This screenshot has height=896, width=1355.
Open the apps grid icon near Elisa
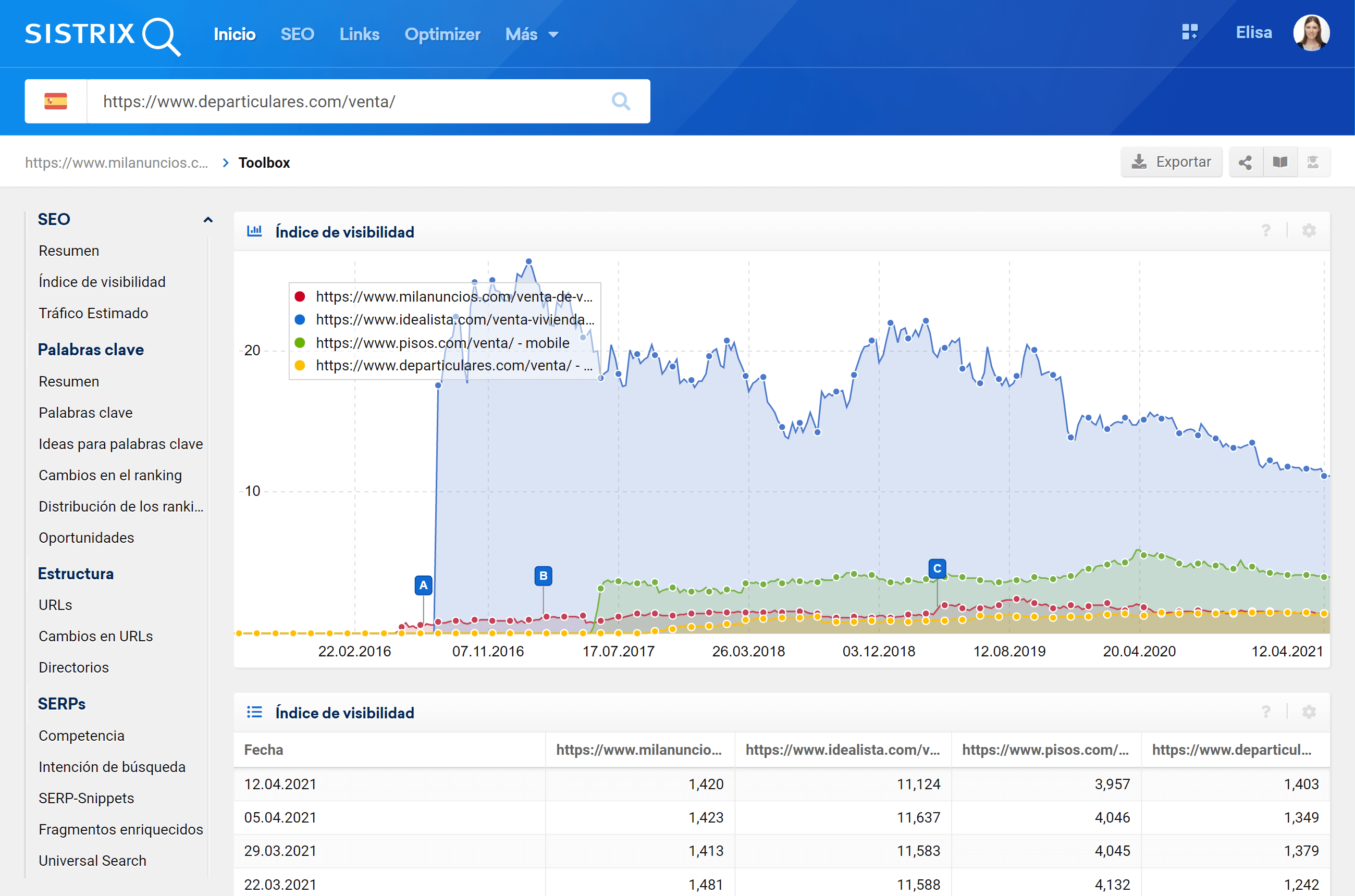[1189, 33]
